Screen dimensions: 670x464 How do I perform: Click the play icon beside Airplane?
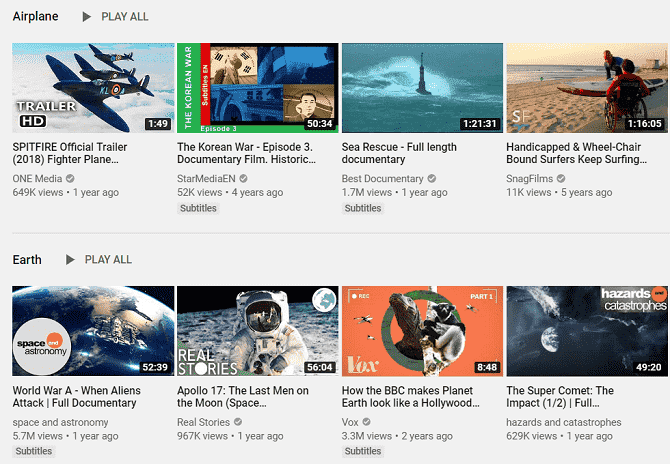[x=86, y=17]
